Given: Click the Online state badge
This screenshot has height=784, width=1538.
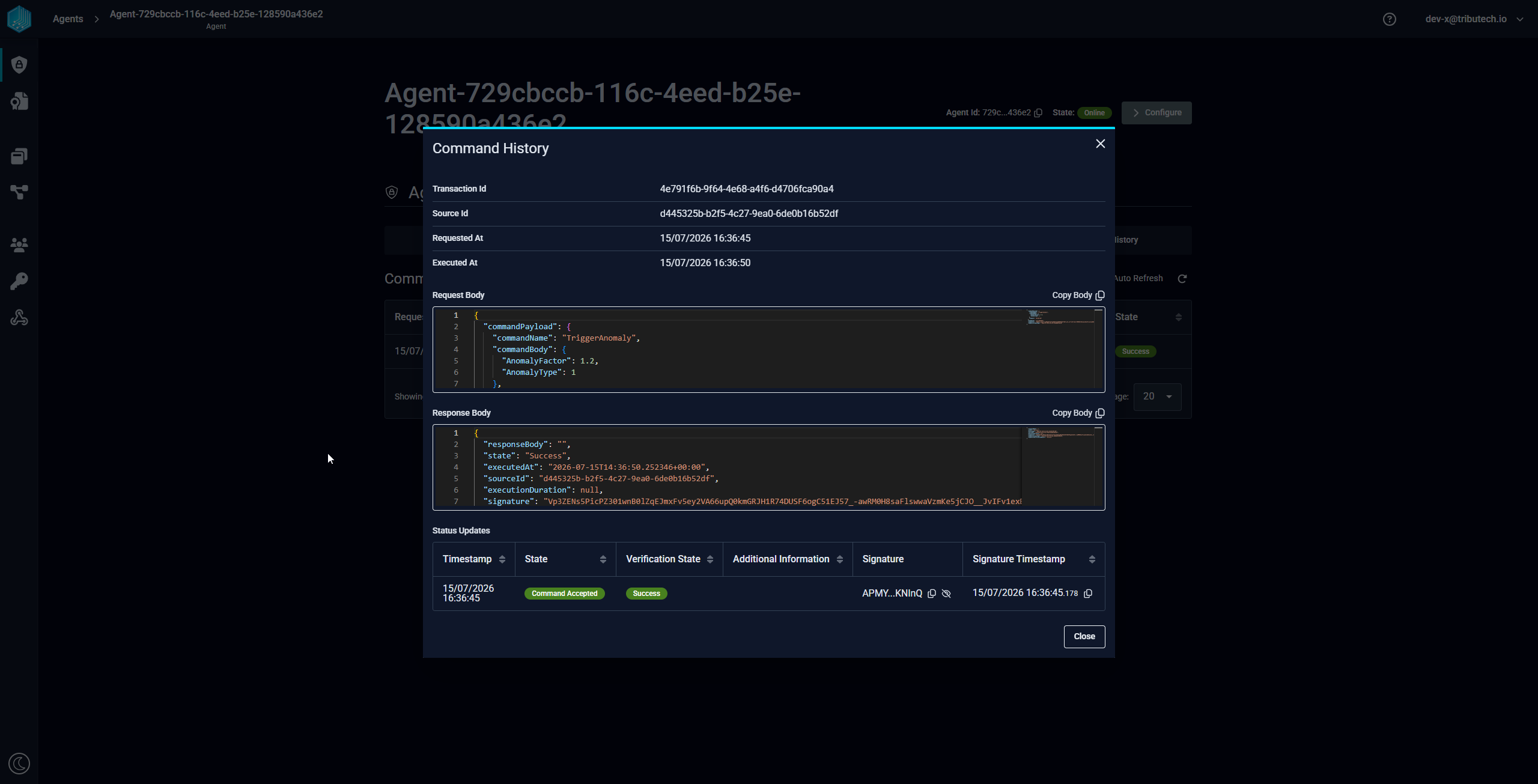Looking at the screenshot, I should click(1095, 113).
